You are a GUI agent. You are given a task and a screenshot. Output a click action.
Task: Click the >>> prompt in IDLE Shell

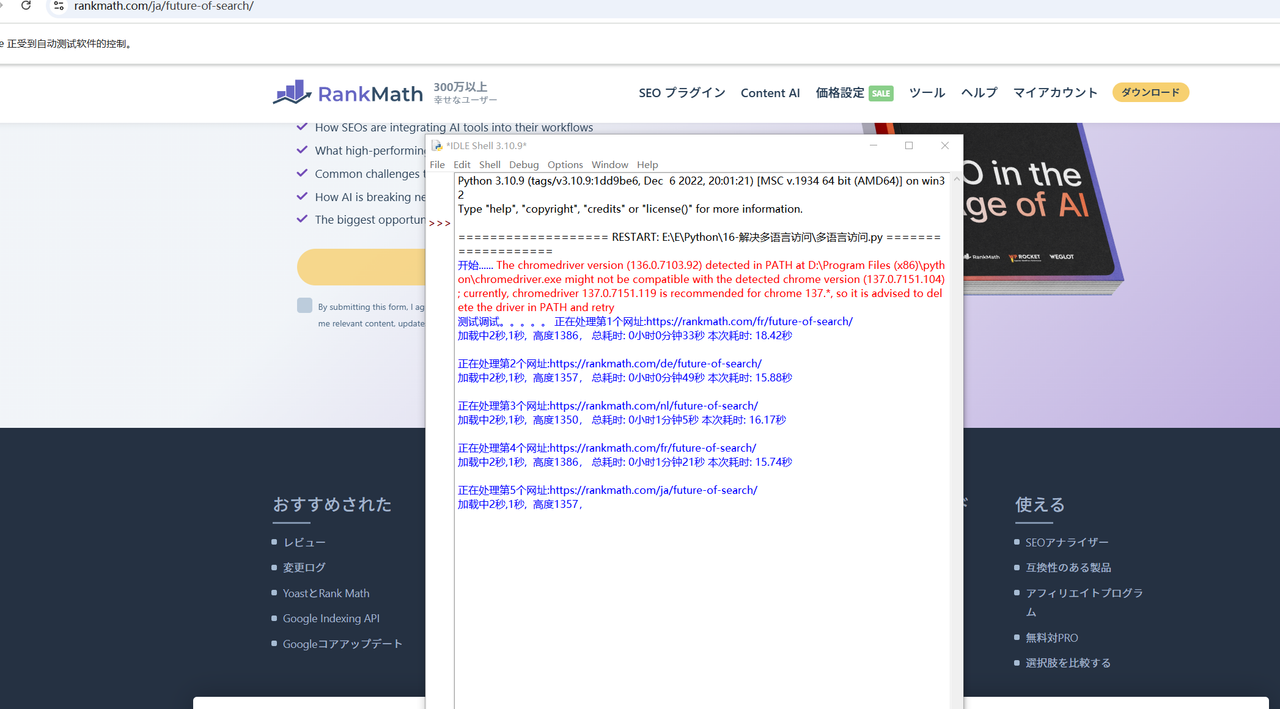[440, 223]
